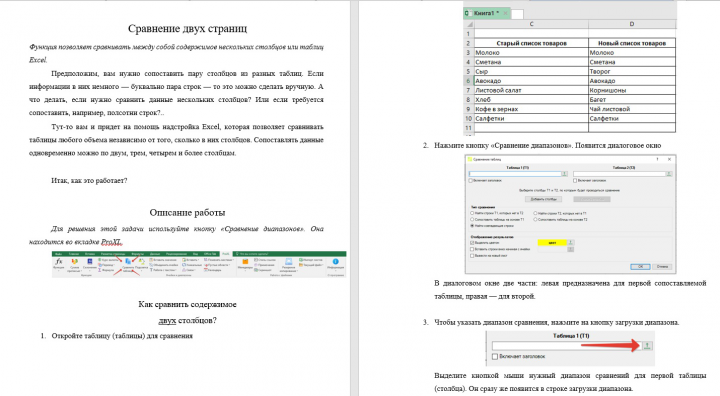Click cell 'Салфетки' in column D
720x396 pixels.
click(632, 119)
